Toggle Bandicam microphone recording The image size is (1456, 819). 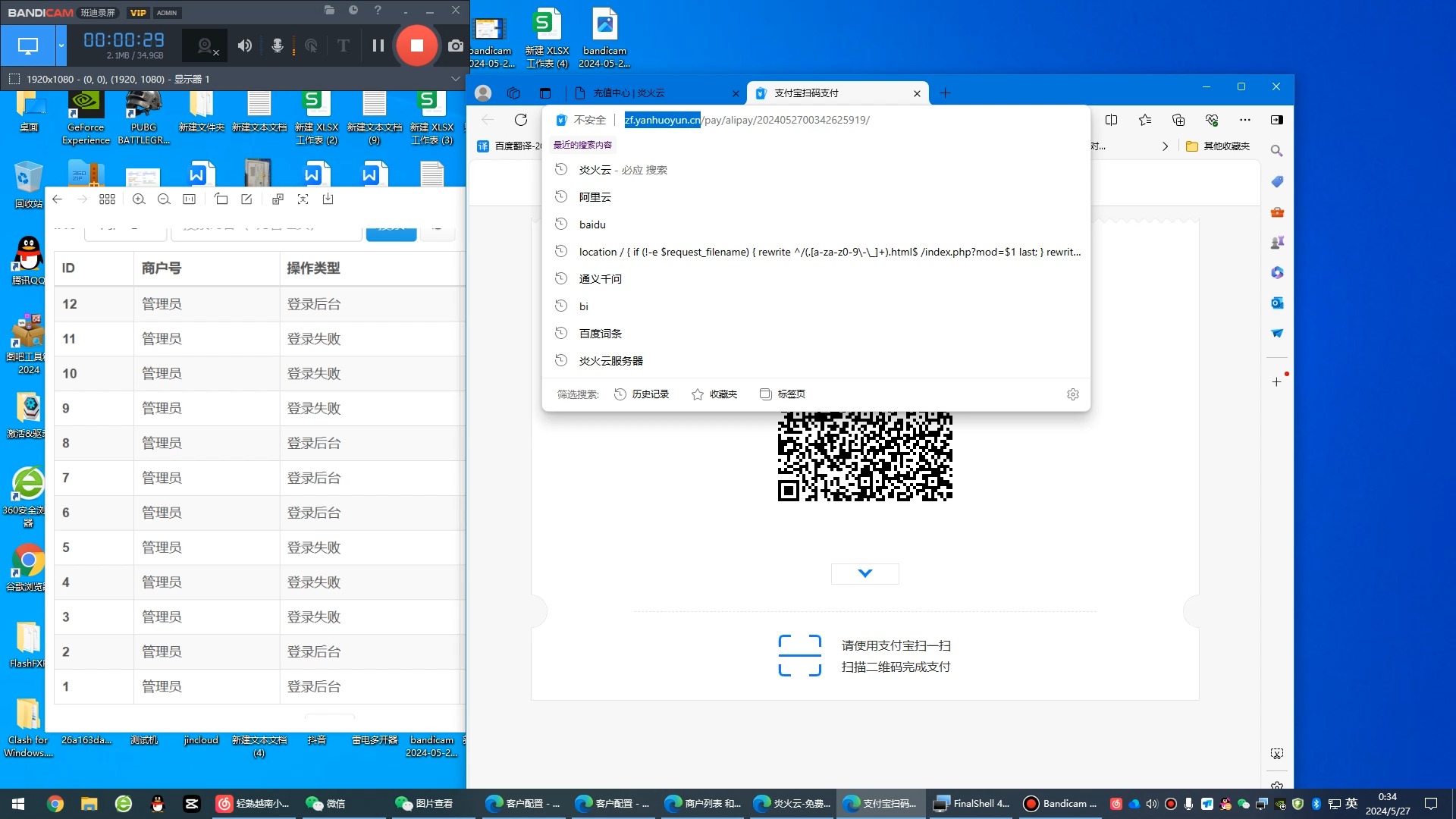click(x=278, y=45)
